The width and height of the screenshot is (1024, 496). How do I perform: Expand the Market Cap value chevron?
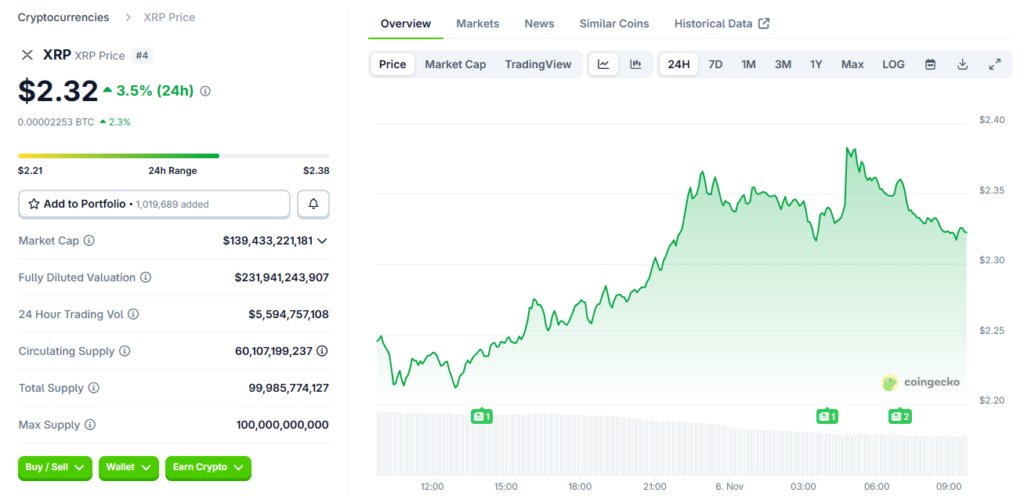(322, 241)
